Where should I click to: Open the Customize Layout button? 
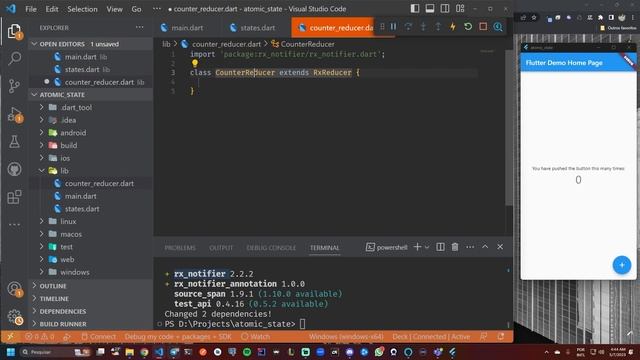pyautogui.click(x=460, y=9)
